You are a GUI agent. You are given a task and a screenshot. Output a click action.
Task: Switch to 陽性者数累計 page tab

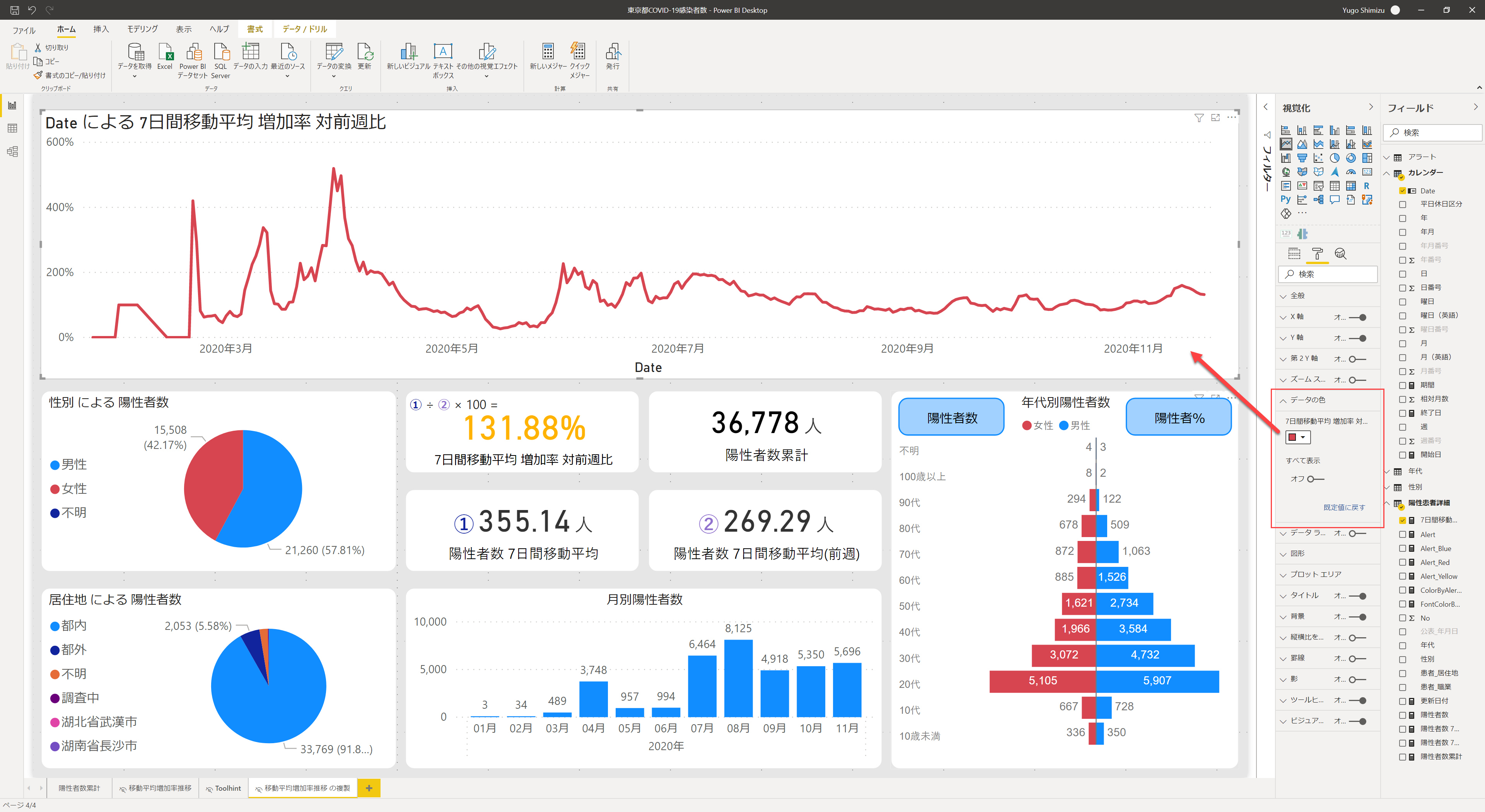tap(79, 788)
